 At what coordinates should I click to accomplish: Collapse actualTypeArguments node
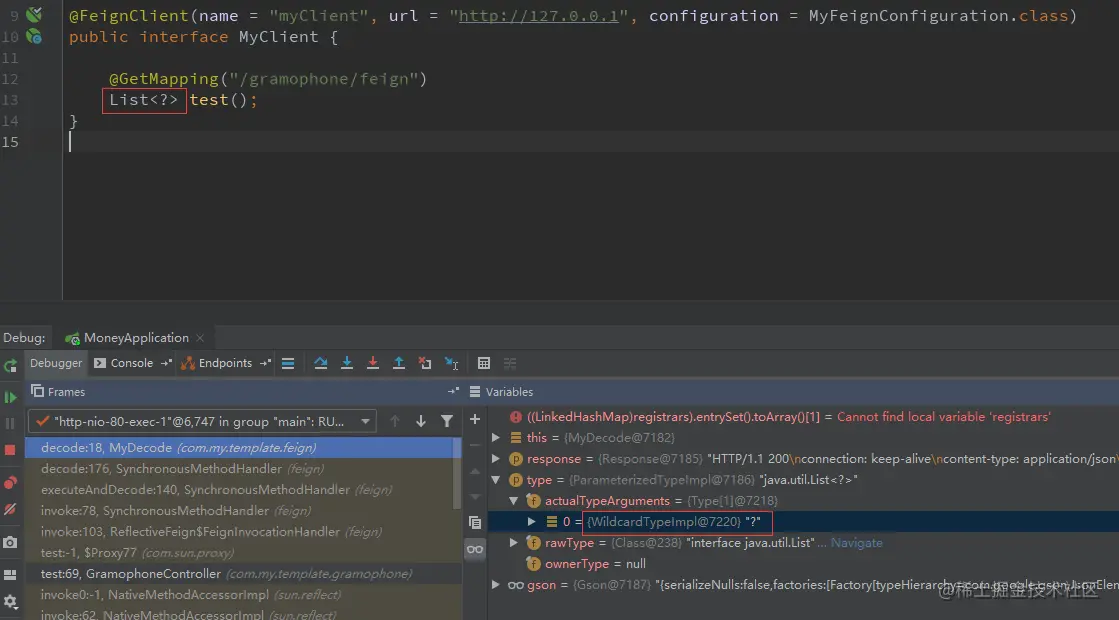(514, 501)
